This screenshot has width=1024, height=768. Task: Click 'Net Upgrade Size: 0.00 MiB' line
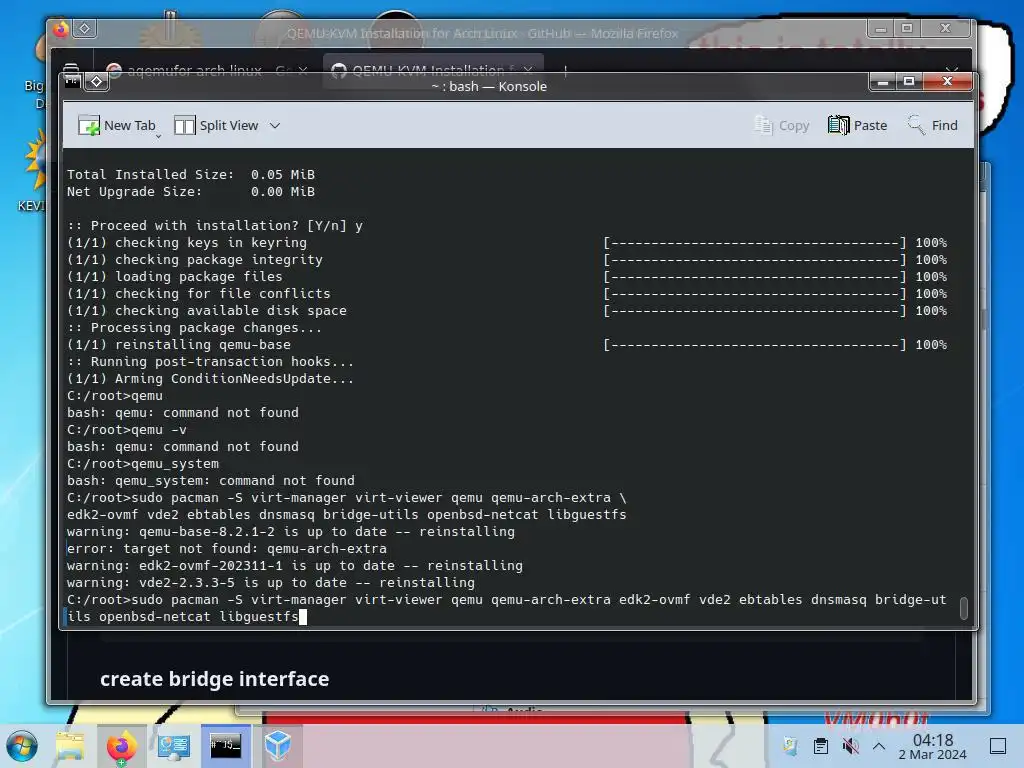click(191, 191)
